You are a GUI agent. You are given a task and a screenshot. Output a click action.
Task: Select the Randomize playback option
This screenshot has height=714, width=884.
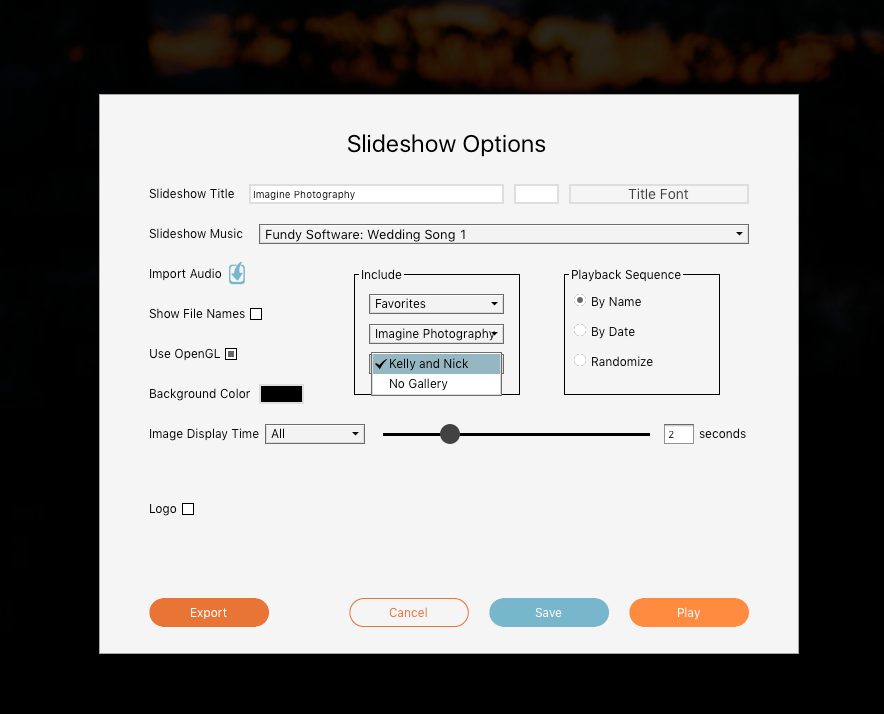[580, 360]
